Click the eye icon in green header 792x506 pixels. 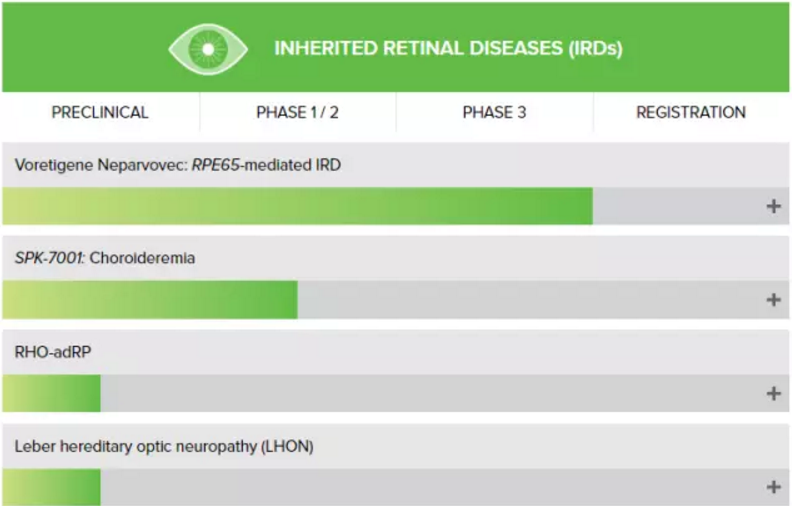click(208, 49)
